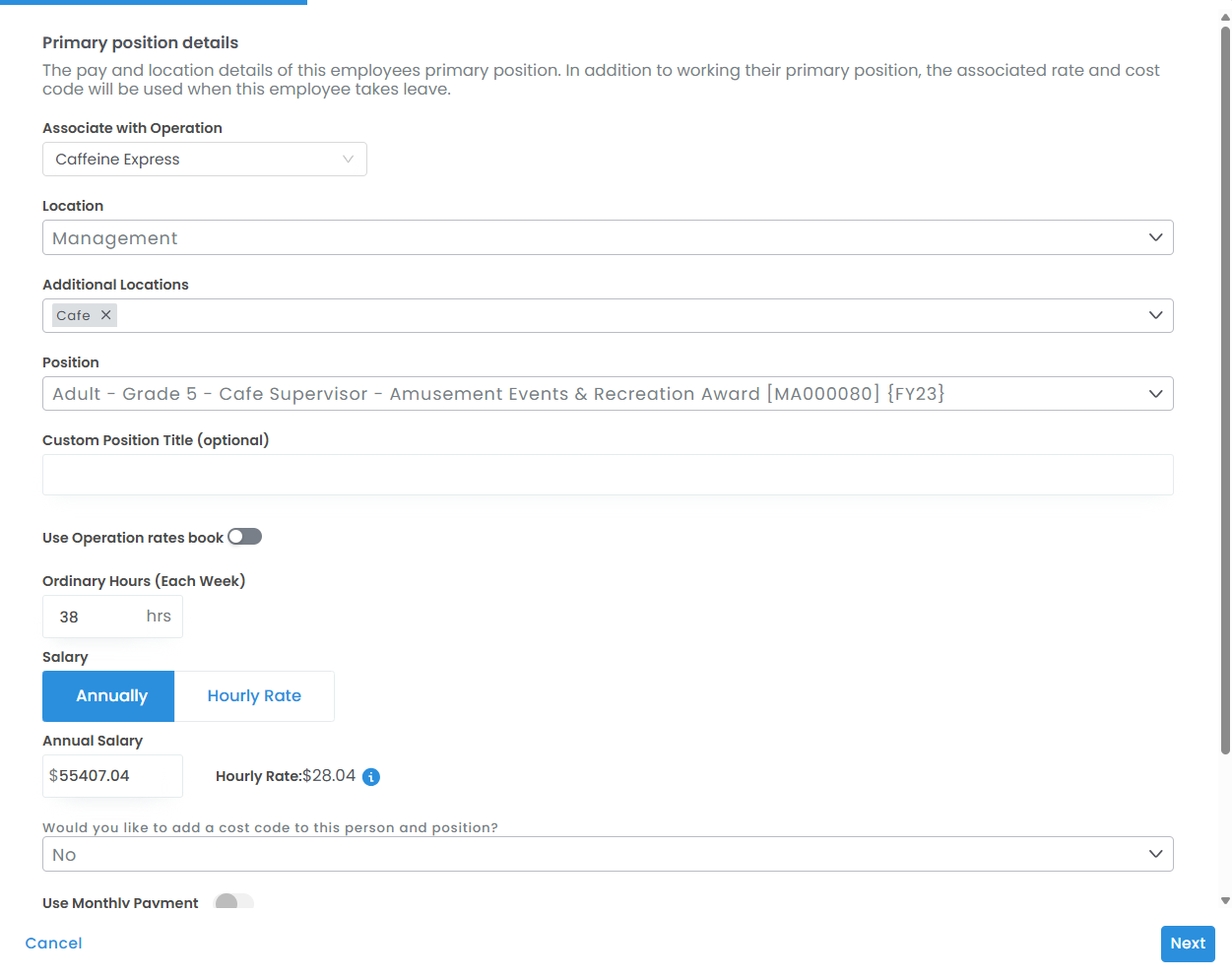Expand the Additional Locations dropdown arrow
This screenshot has width=1232, height=978.
(1155, 315)
